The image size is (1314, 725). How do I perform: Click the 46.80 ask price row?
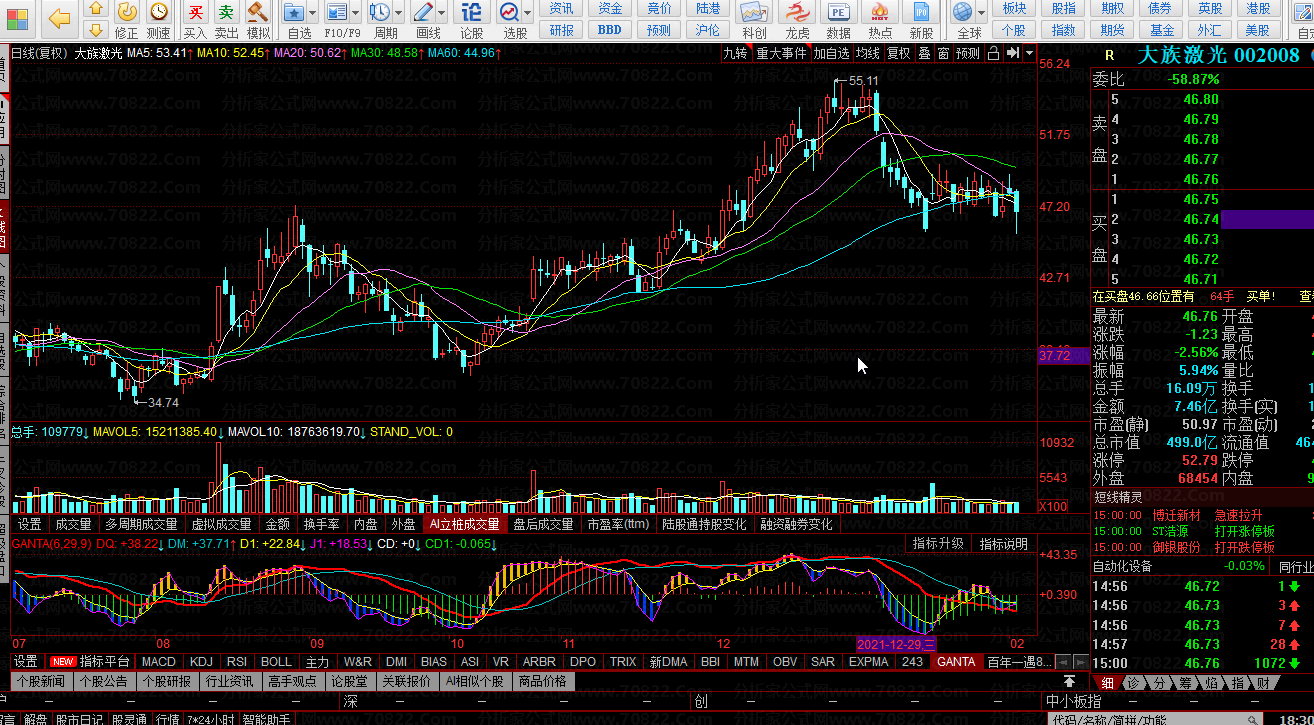(x=1201, y=99)
